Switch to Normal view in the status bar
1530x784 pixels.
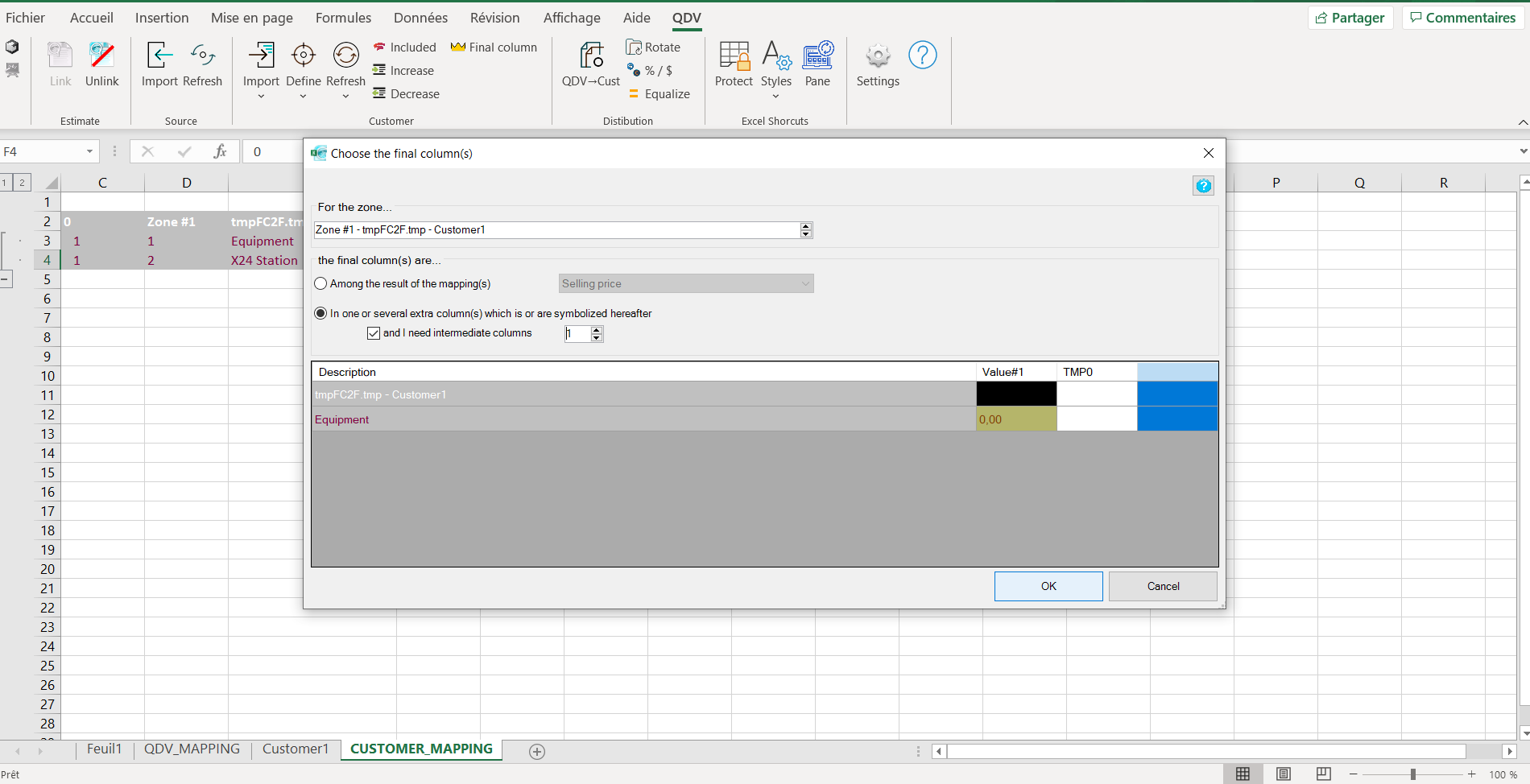1243,774
